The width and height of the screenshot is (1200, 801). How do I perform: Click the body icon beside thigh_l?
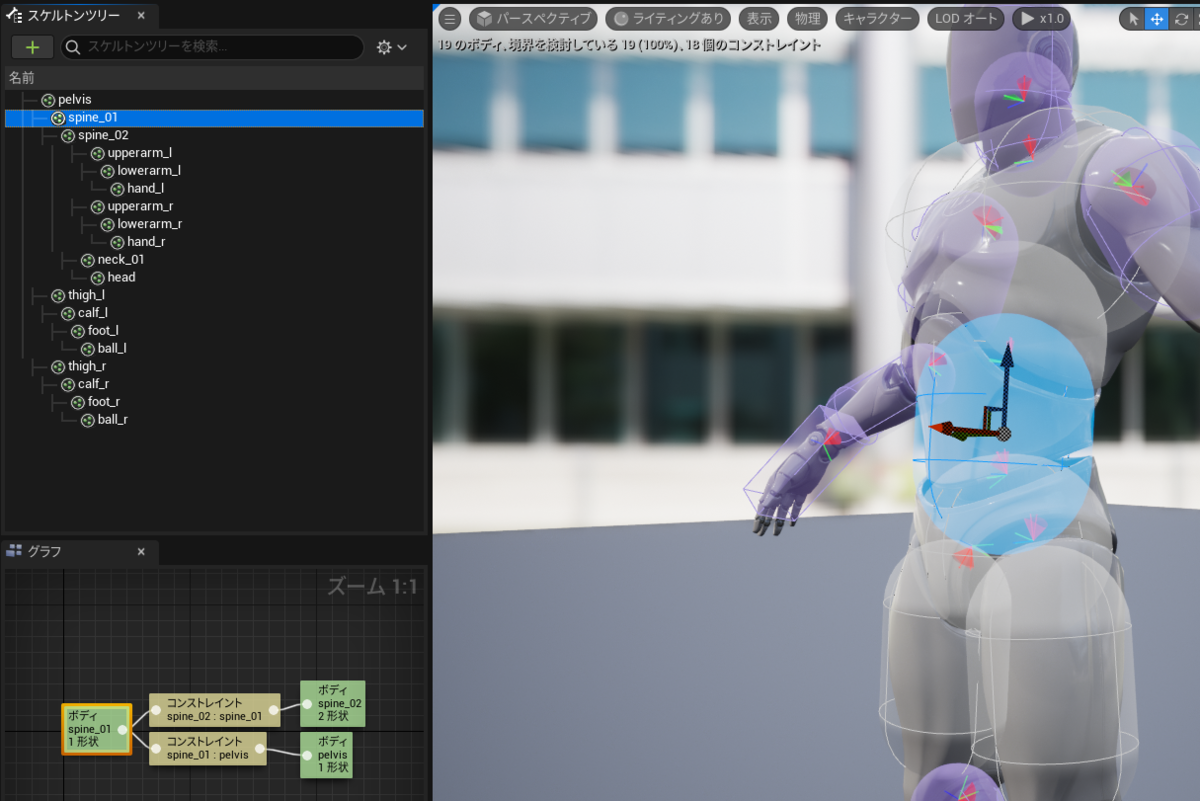pyautogui.click(x=58, y=295)
